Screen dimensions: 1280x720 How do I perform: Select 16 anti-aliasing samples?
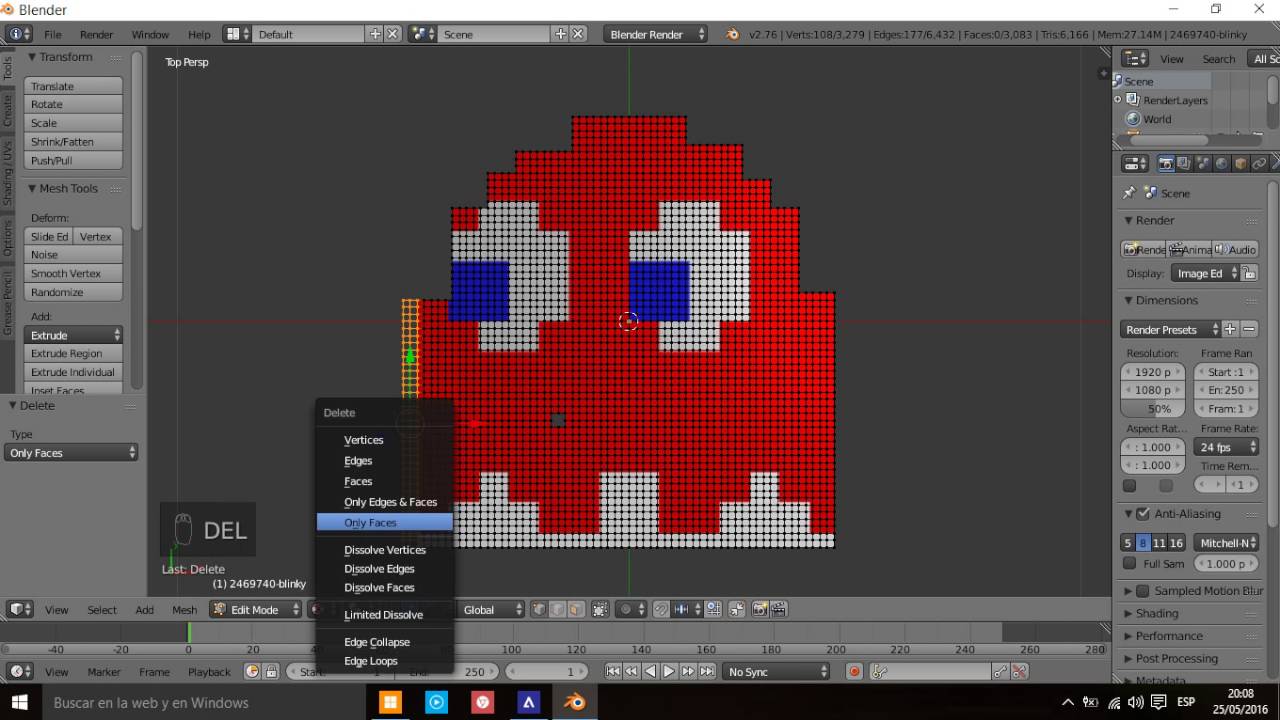click(1176, 543)
